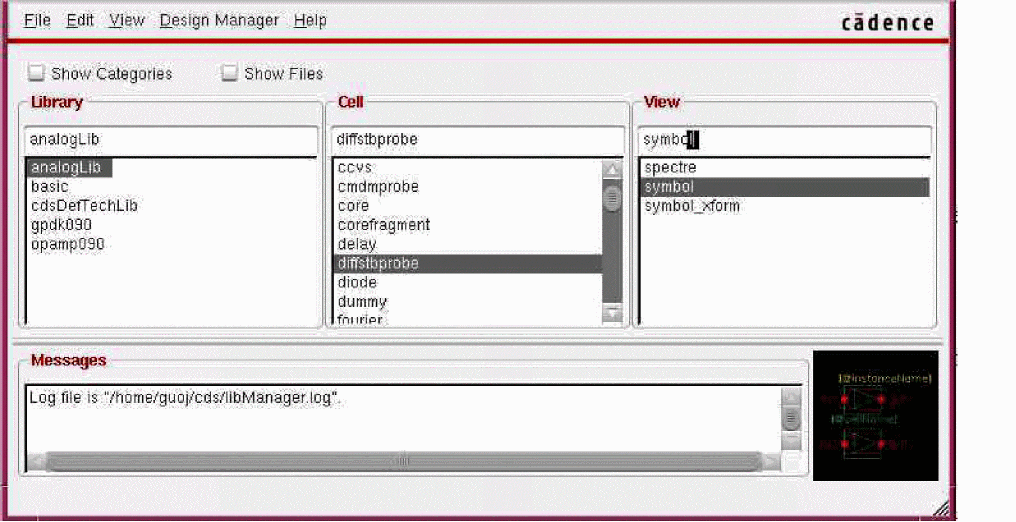This screenshot has width=1016, height=522.
Task: Enable the Show Files checkbox
Action: [x=229, y=73]
